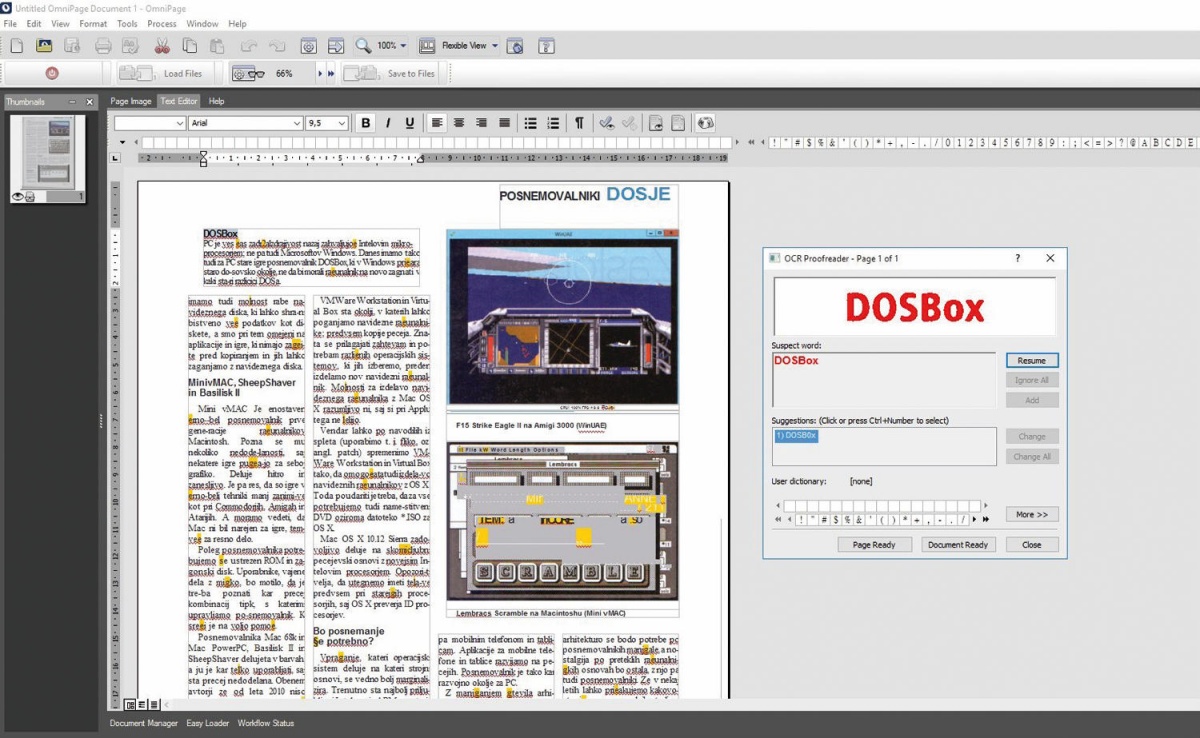Image resolution: width=1200 pixels, height=738 pixels.
Task: Close the Thumbnails panel
Action: click(x=89, y=101)
